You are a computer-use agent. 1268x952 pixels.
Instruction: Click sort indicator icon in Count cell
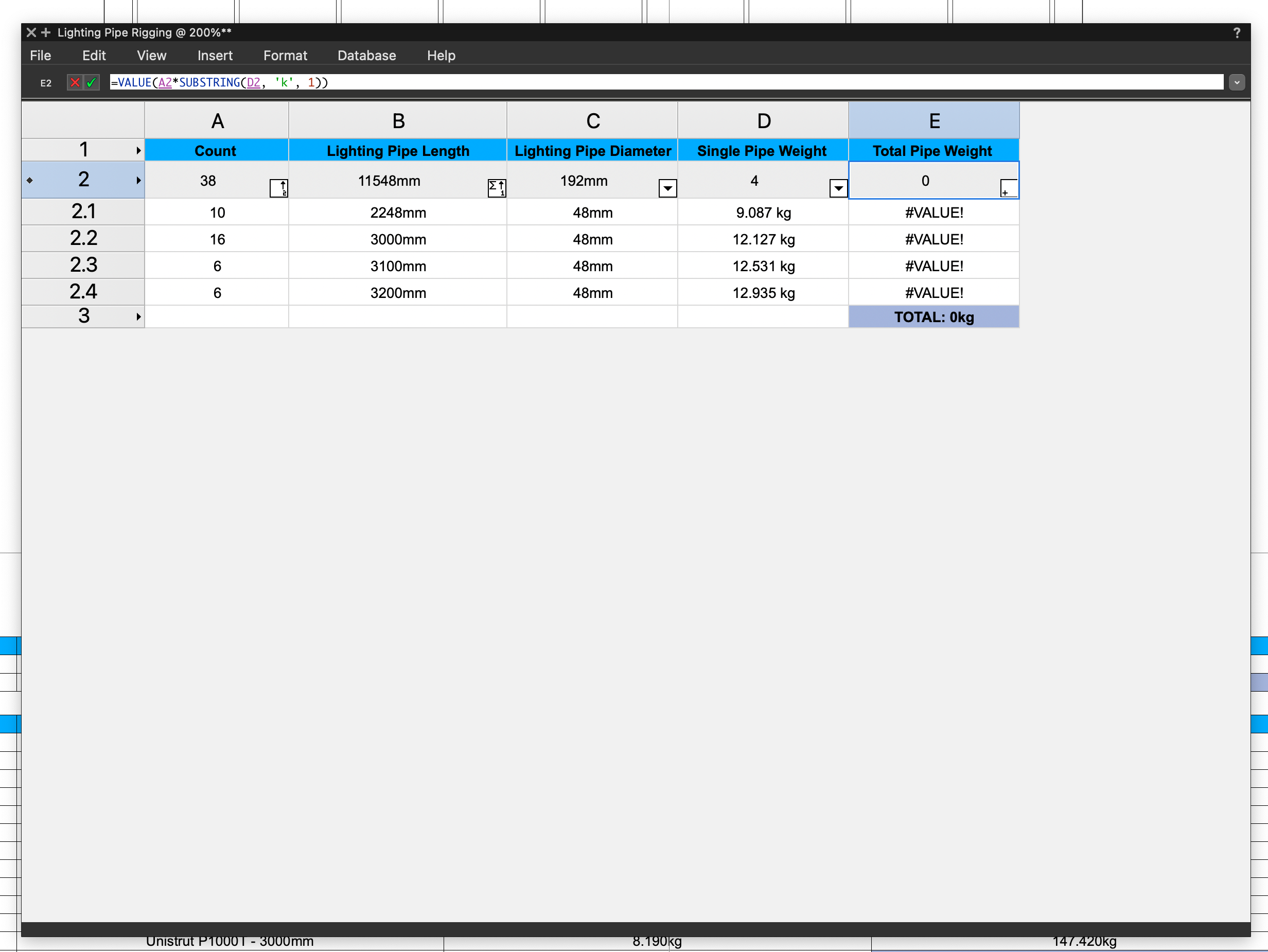[x=279, y=188]
